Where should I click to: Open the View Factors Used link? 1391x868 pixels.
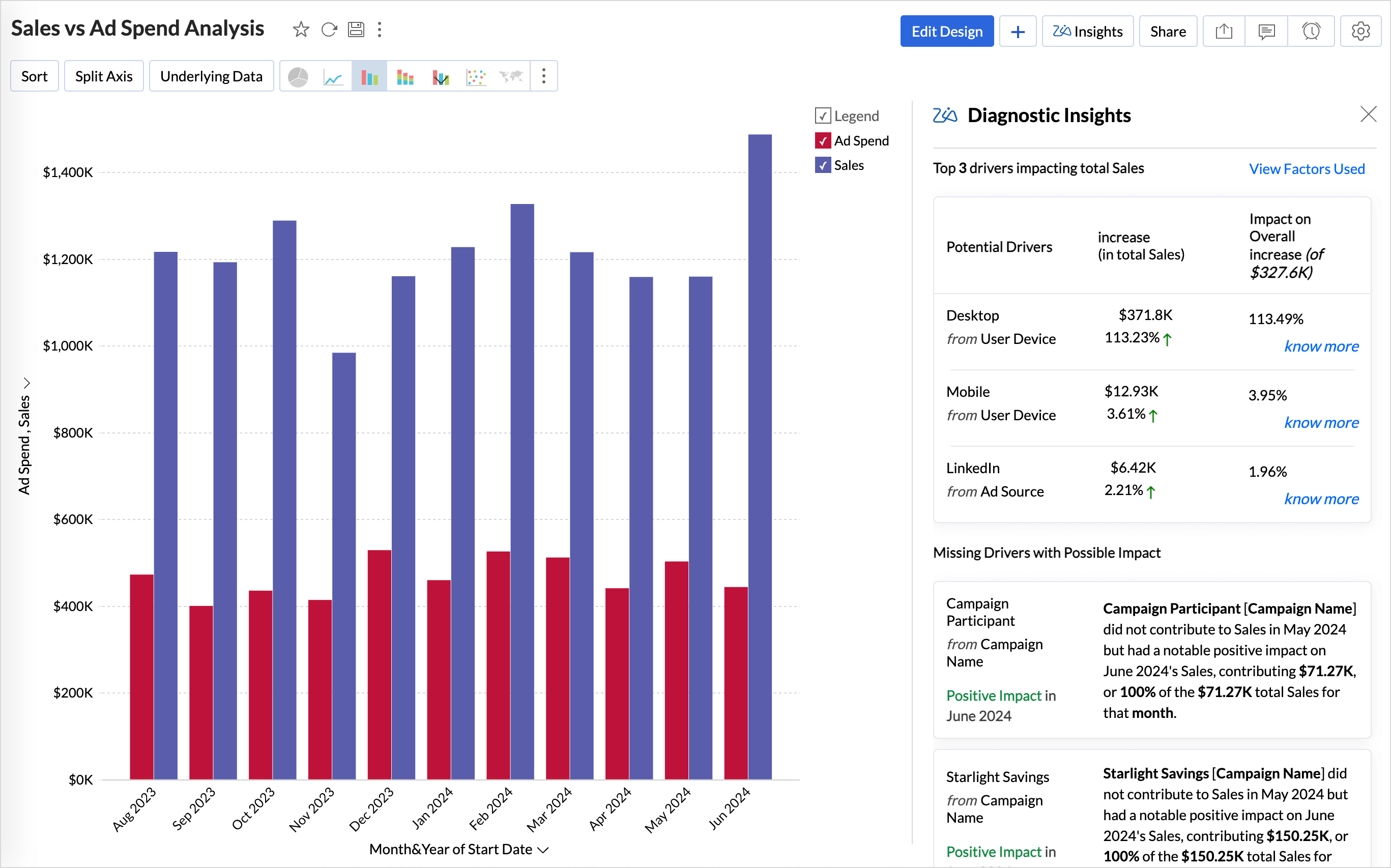(1307, 169)
